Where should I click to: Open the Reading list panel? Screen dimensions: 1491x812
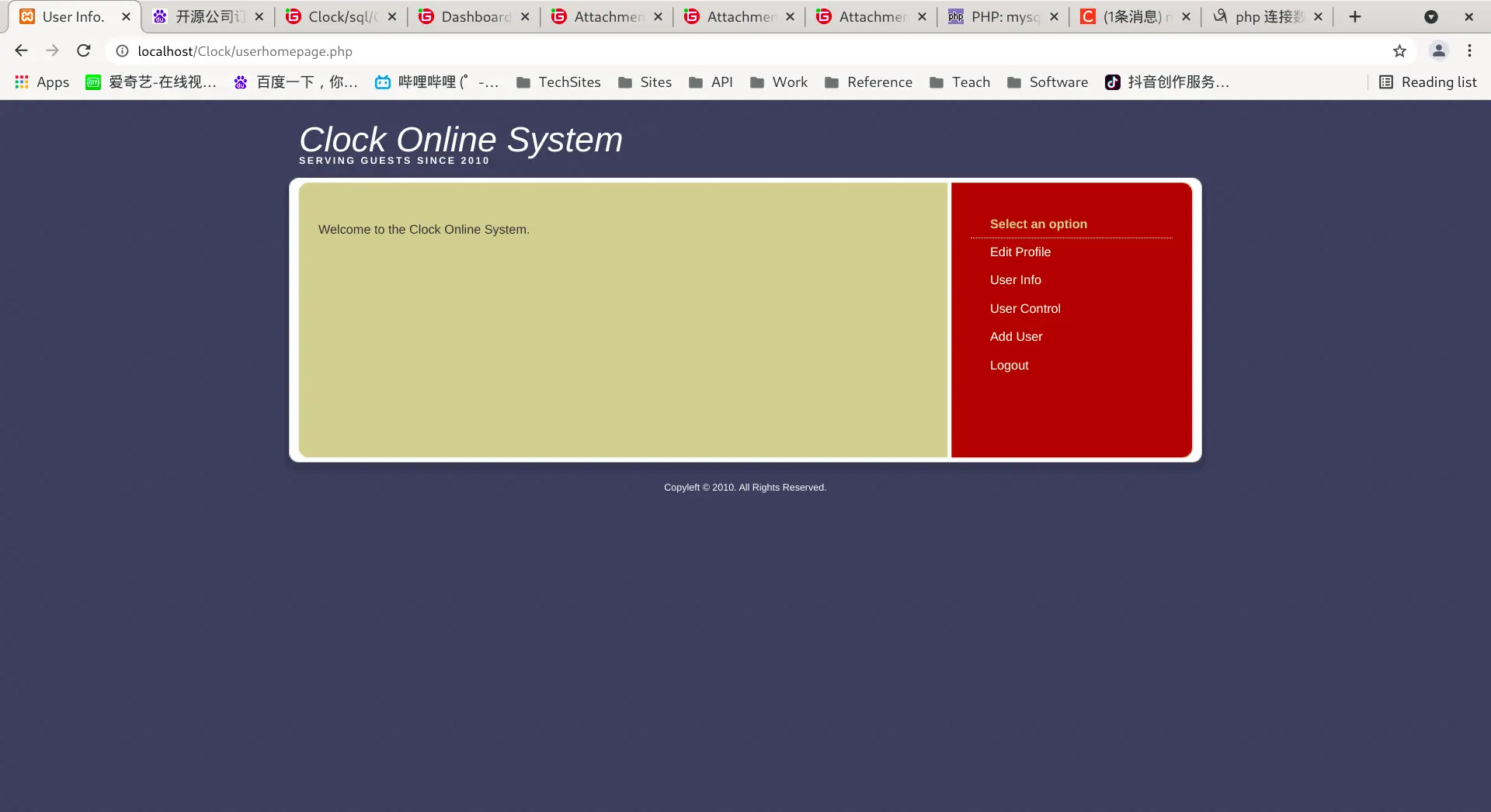pos(1428,82)
